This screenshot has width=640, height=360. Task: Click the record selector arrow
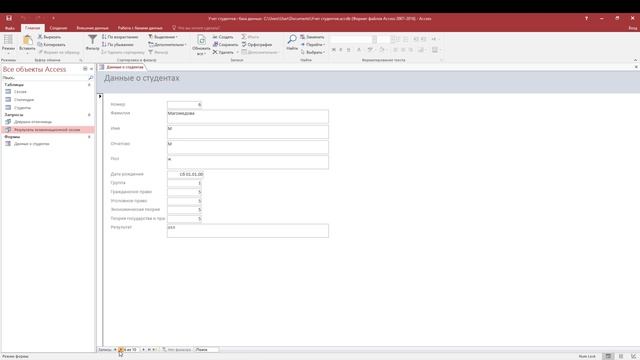click(x=100, y=96)
